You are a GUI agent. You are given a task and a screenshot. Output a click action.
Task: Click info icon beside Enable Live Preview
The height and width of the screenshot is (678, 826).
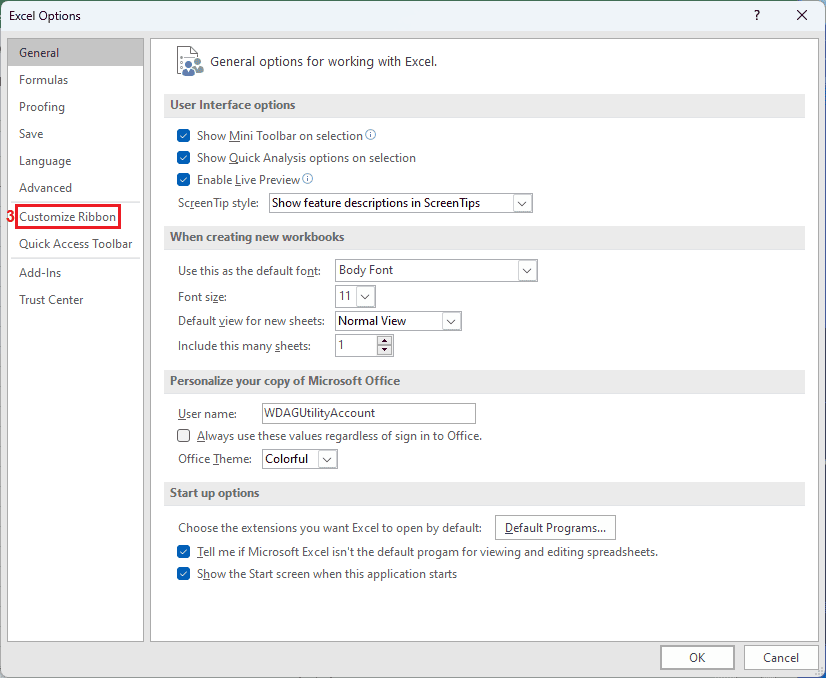tap(308, 179)
